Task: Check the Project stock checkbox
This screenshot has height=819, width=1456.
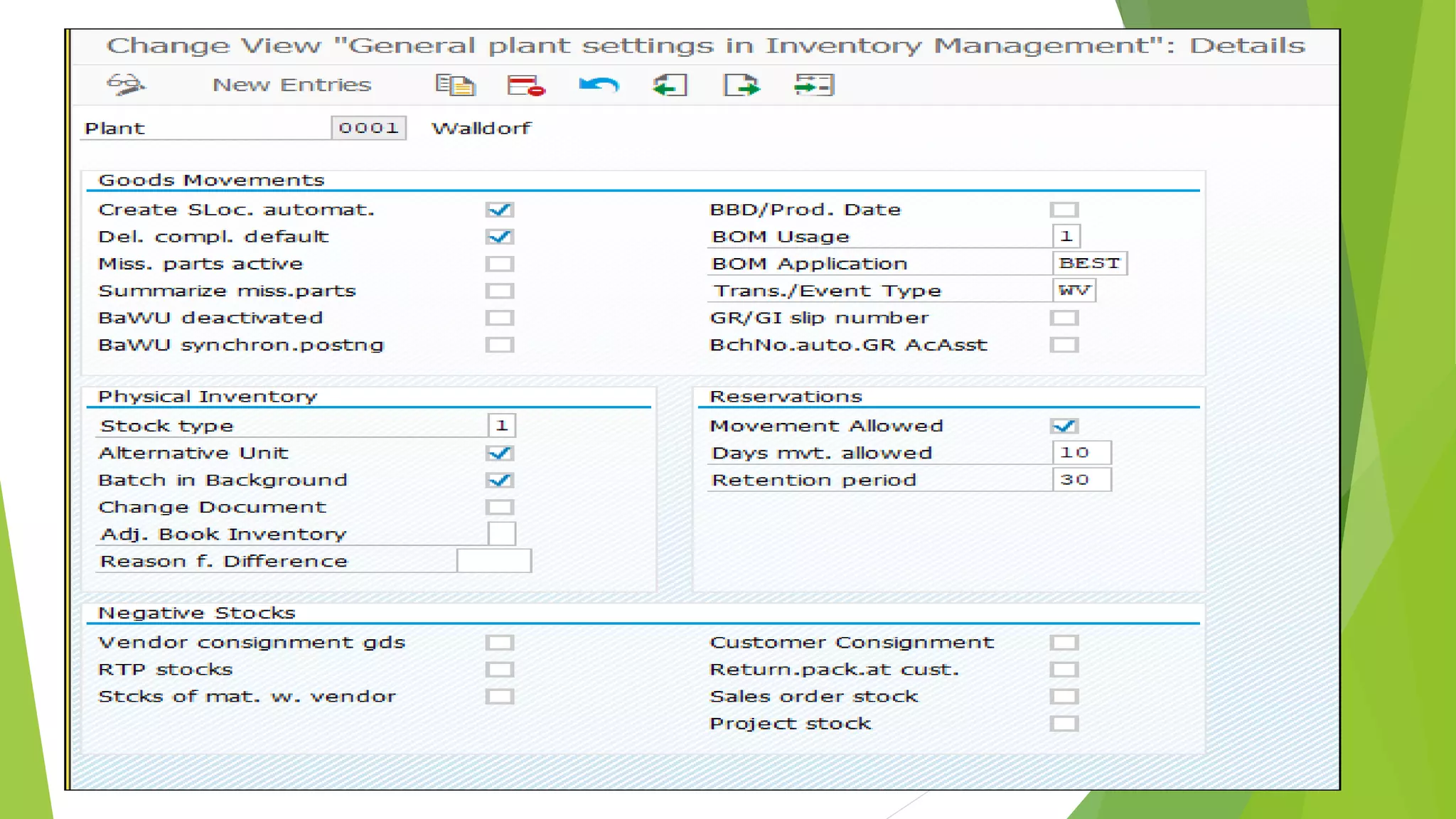Action: tap(1064, 724)
